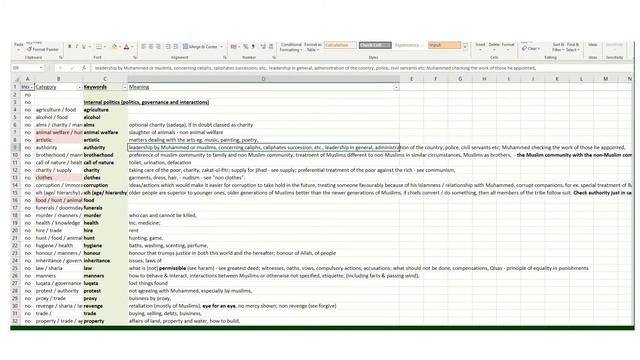The width and height of the screenshot is (640, 360).
Task: Open the Name Box dropdown
Action: (x=41, y=68)
